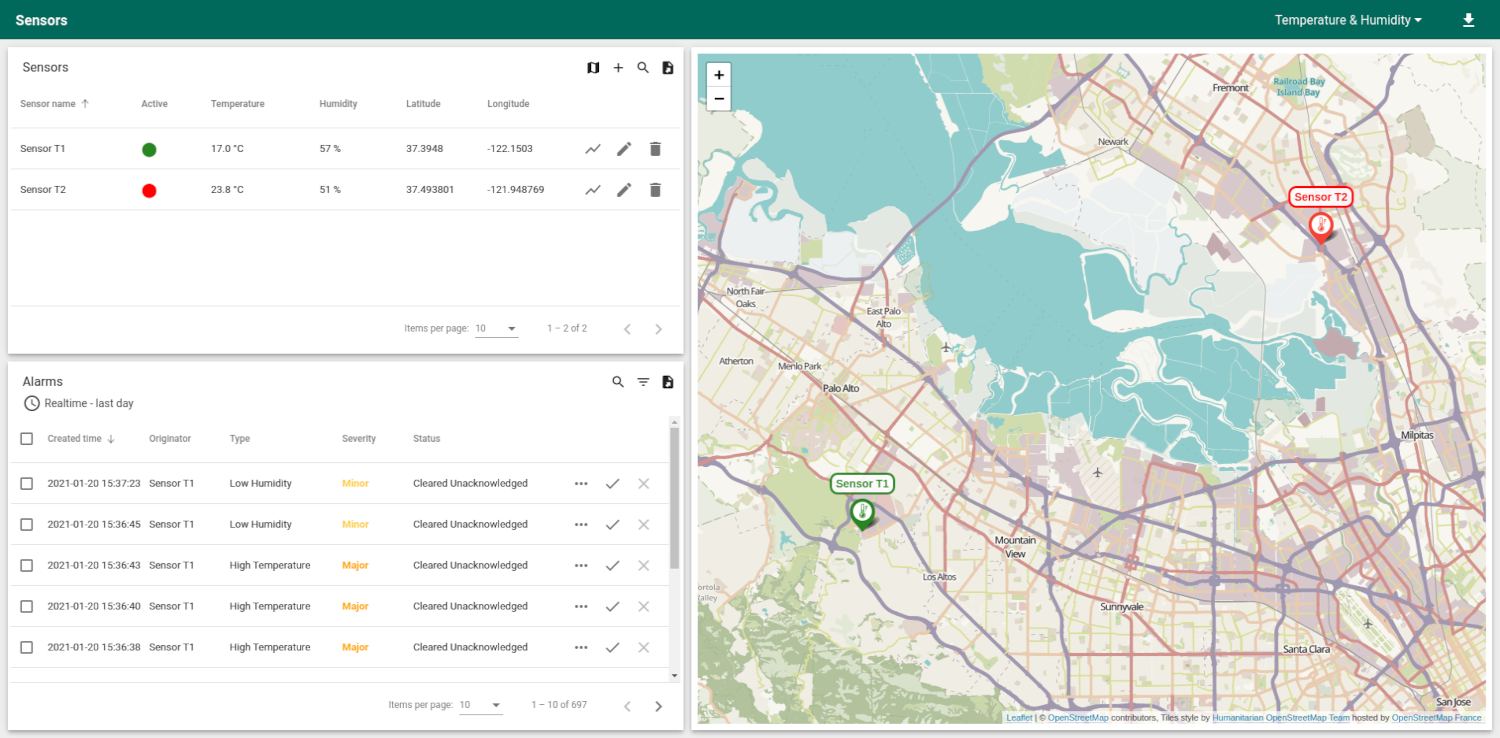
Task: Acknowledge the top alarm with the checkmark icon
Action: click(x=612, y=482)
